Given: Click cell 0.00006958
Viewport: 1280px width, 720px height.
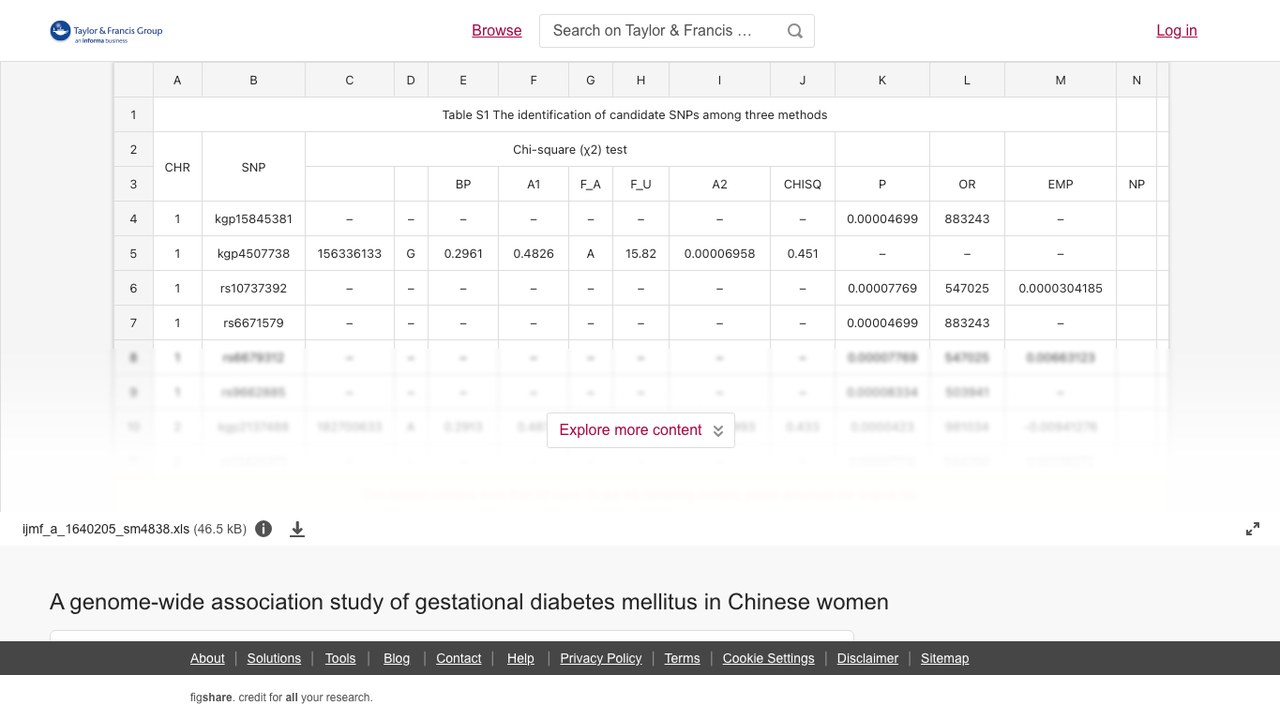Looking at the screenshot, I should point(720,254).
